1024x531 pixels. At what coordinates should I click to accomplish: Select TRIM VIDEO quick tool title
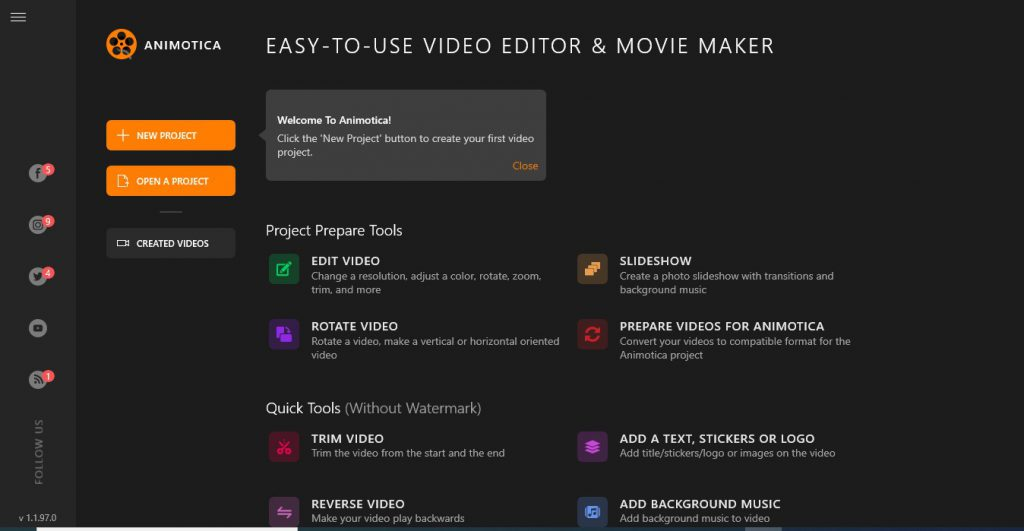(347, 438)
